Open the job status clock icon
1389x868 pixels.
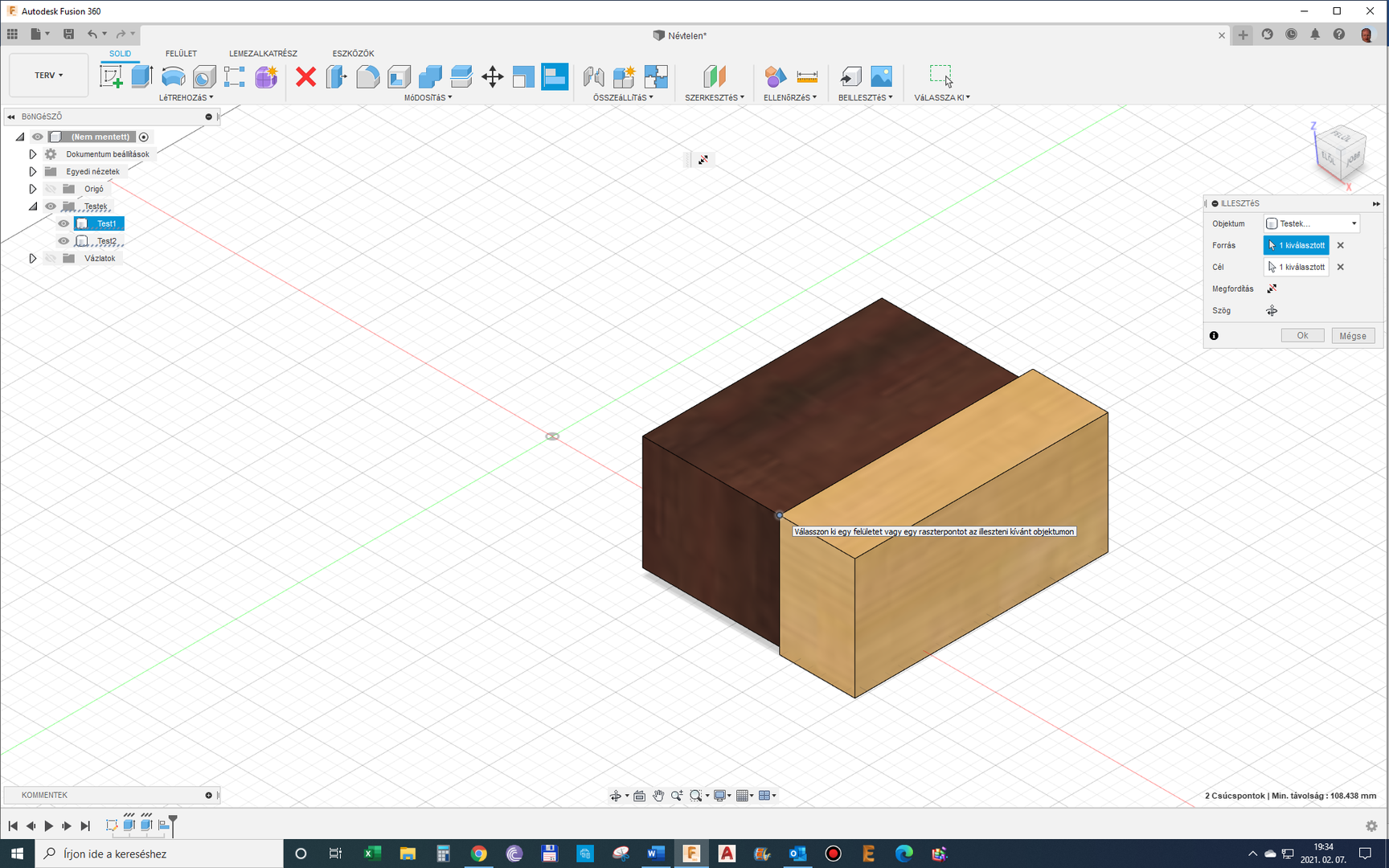[1291, 35]
